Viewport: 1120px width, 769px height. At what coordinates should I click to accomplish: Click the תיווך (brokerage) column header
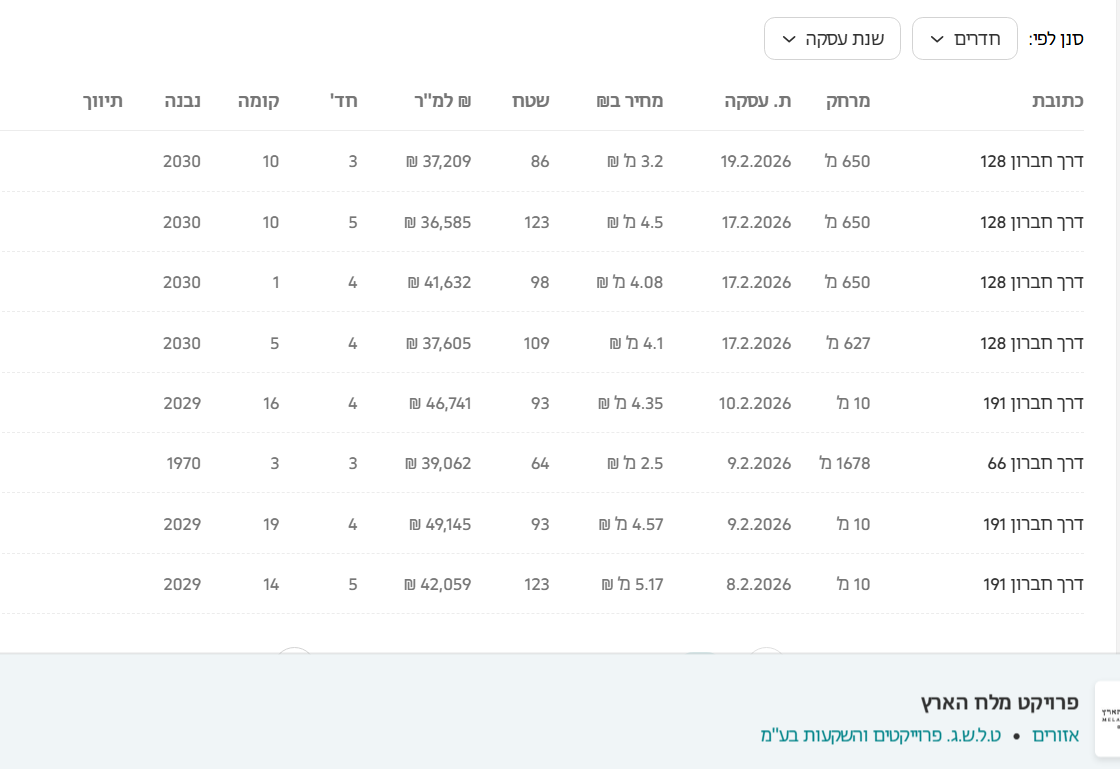coord(103,101)
